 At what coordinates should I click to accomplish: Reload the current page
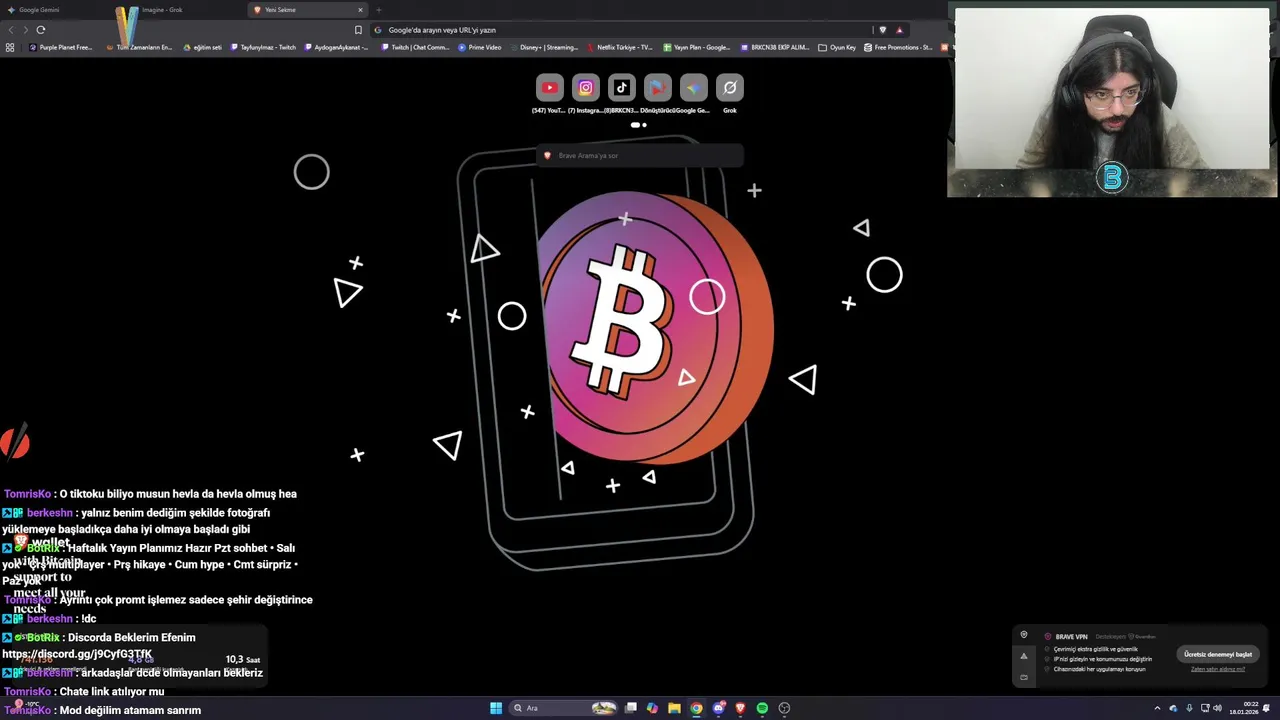click(x=41, y=30)
